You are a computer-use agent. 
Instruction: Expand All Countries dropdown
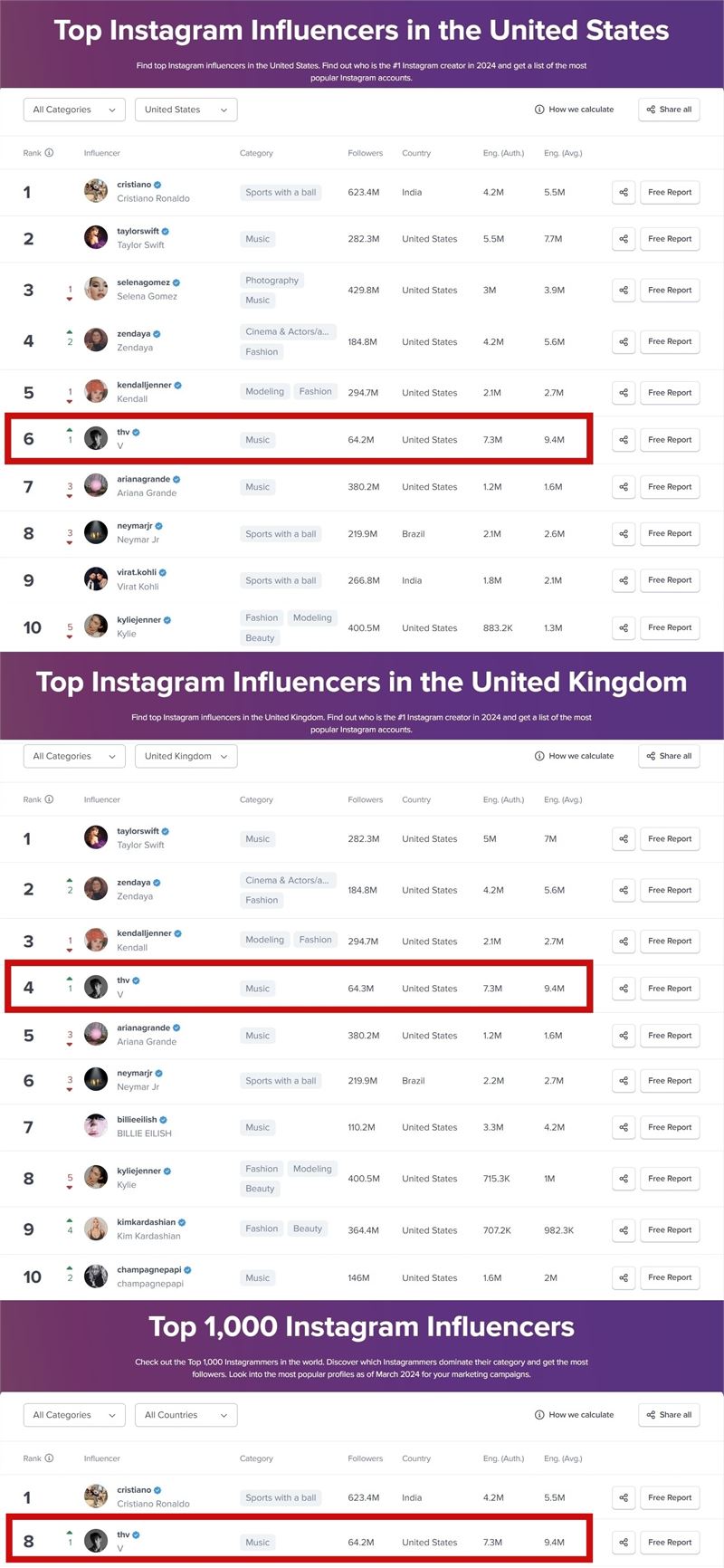186,1415
